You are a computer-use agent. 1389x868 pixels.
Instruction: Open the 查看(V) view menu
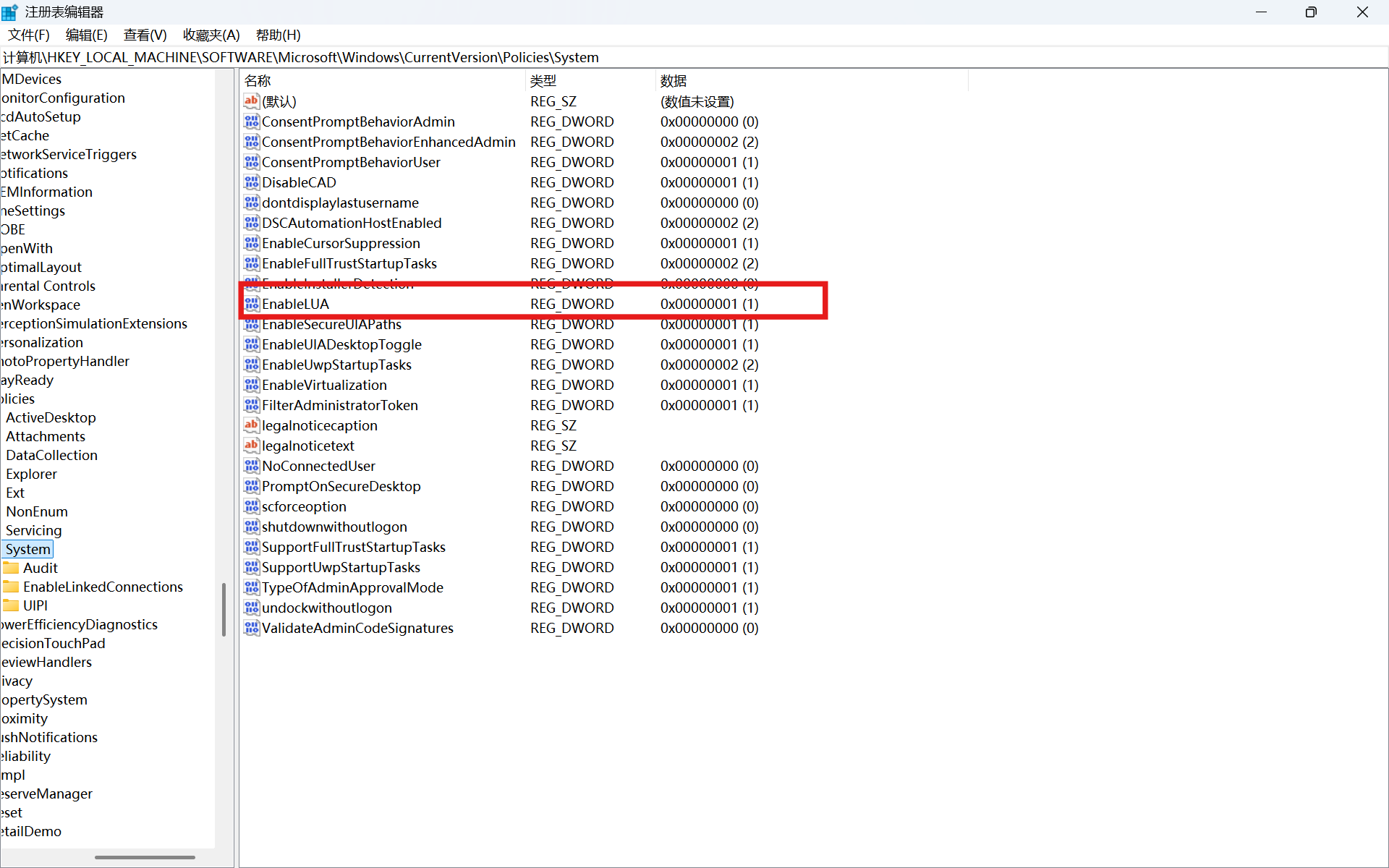(145, 35)
